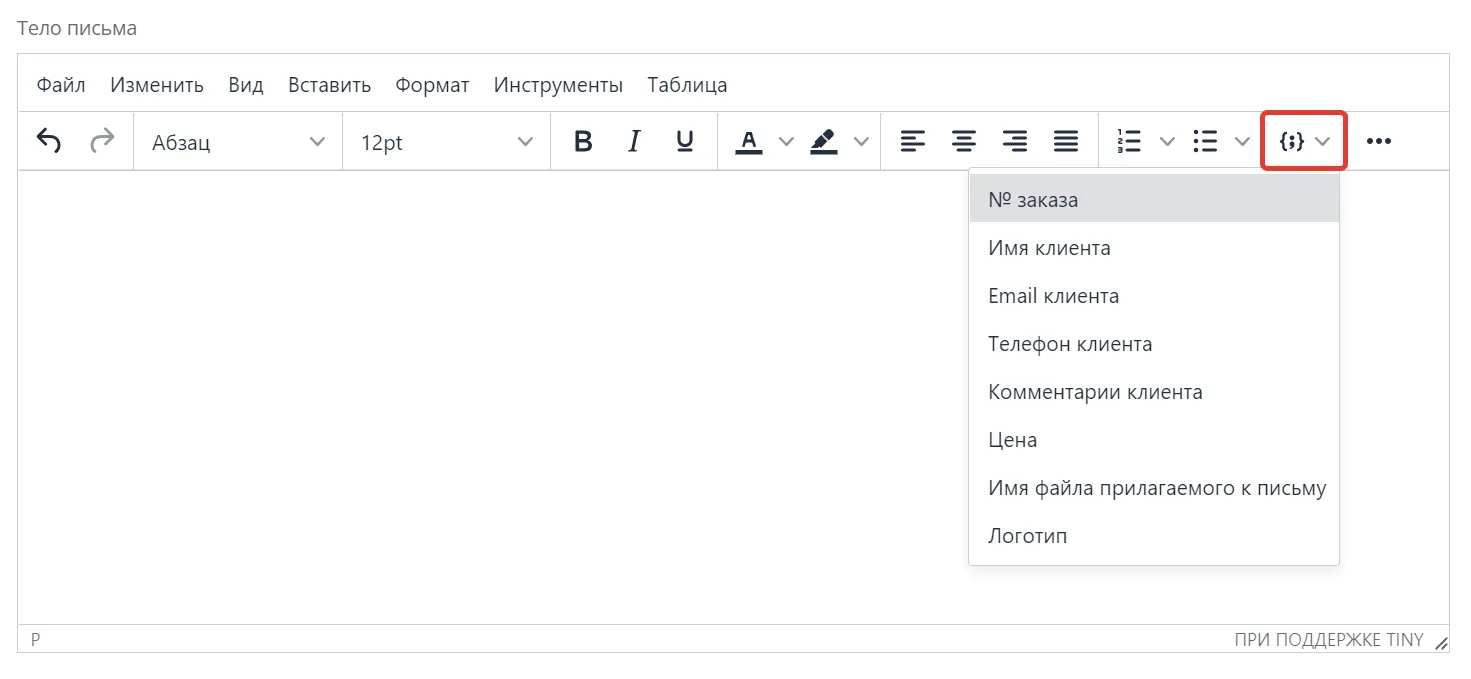Insert the Цена variable

click(1154, 439)
